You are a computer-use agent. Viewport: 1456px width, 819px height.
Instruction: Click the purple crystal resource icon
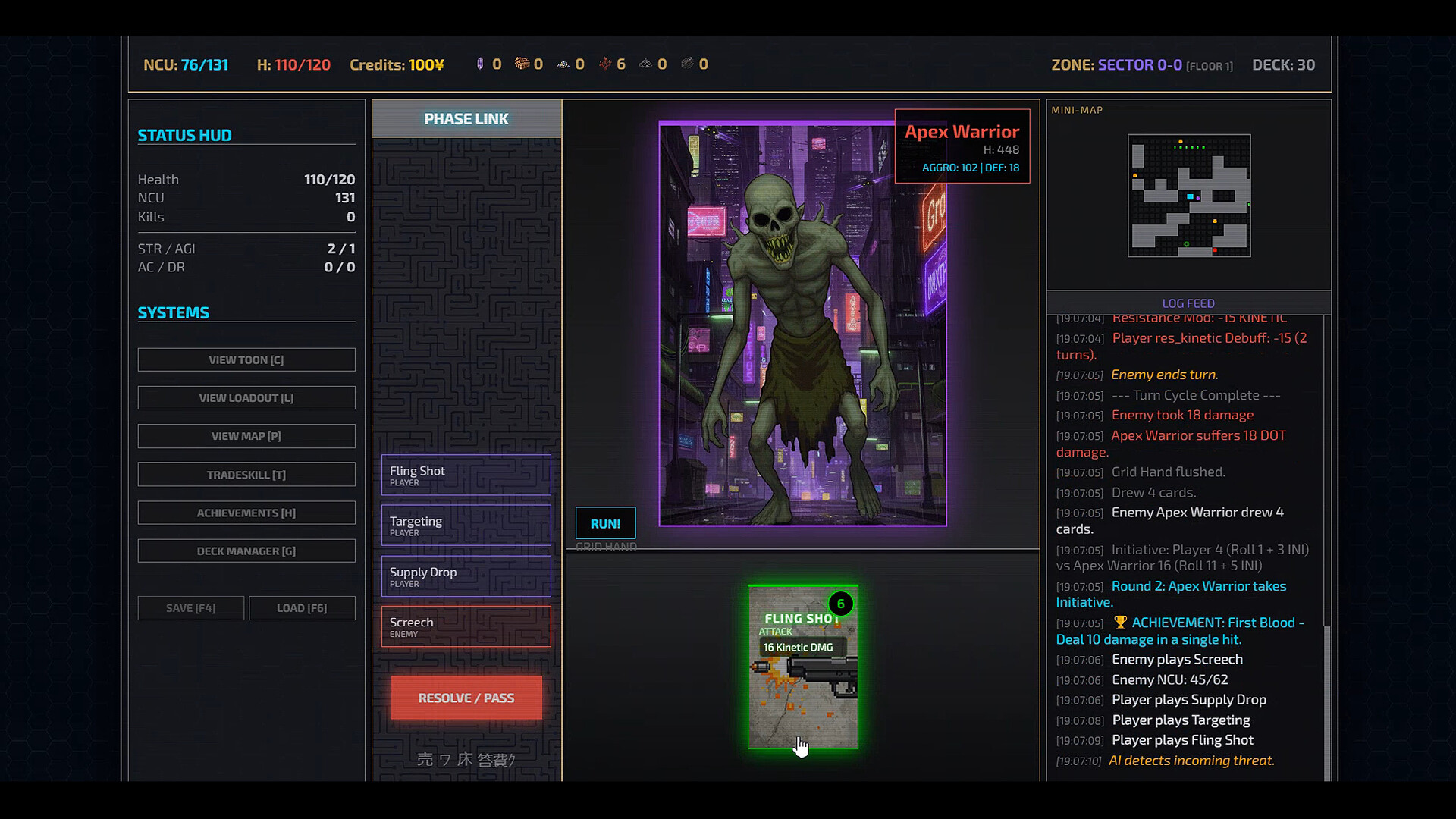480,64
